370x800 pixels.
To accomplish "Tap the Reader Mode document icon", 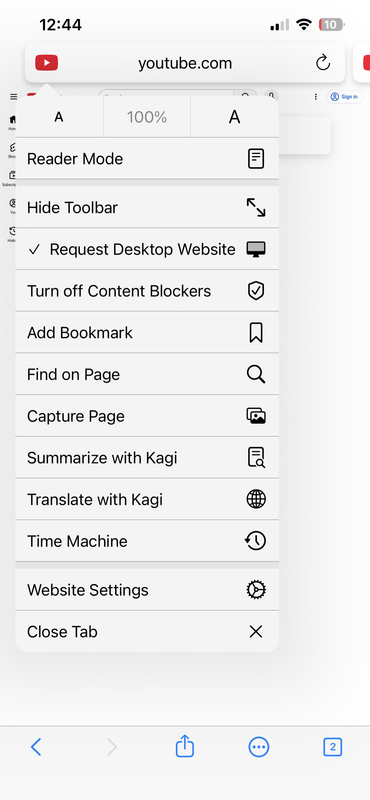I will tap(256, 159).
